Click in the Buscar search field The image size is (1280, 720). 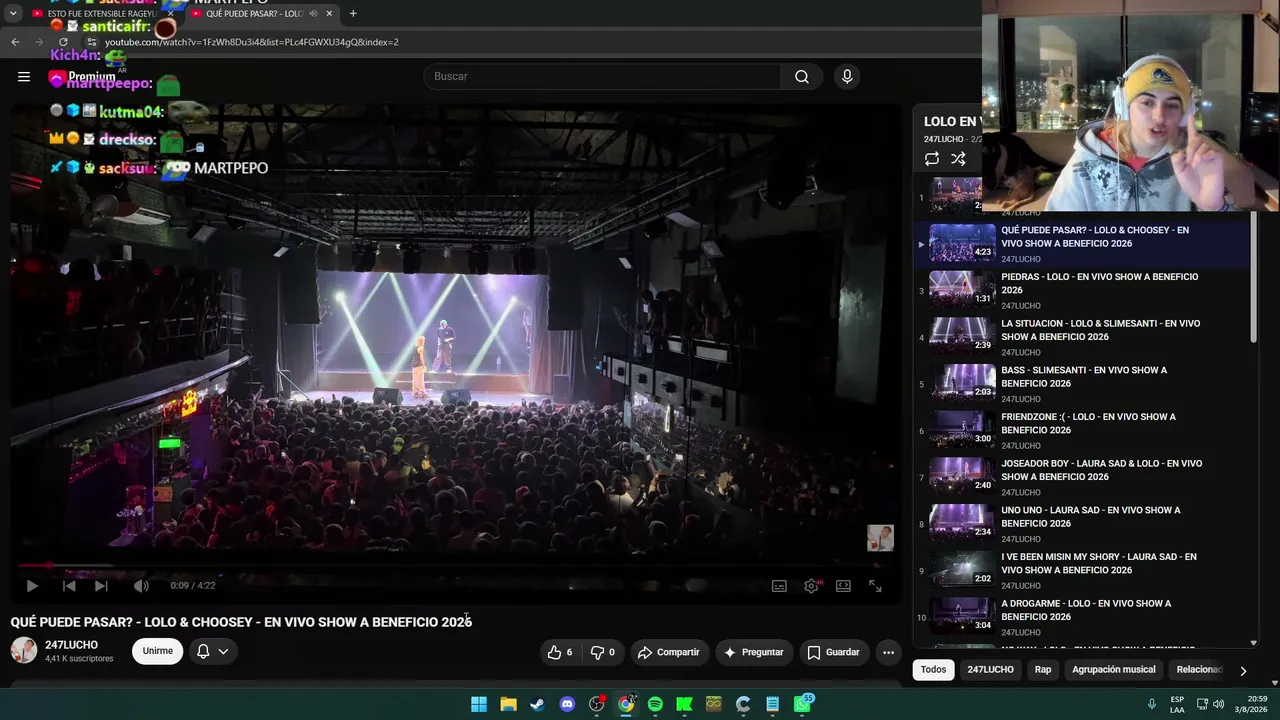coord(603,77)
